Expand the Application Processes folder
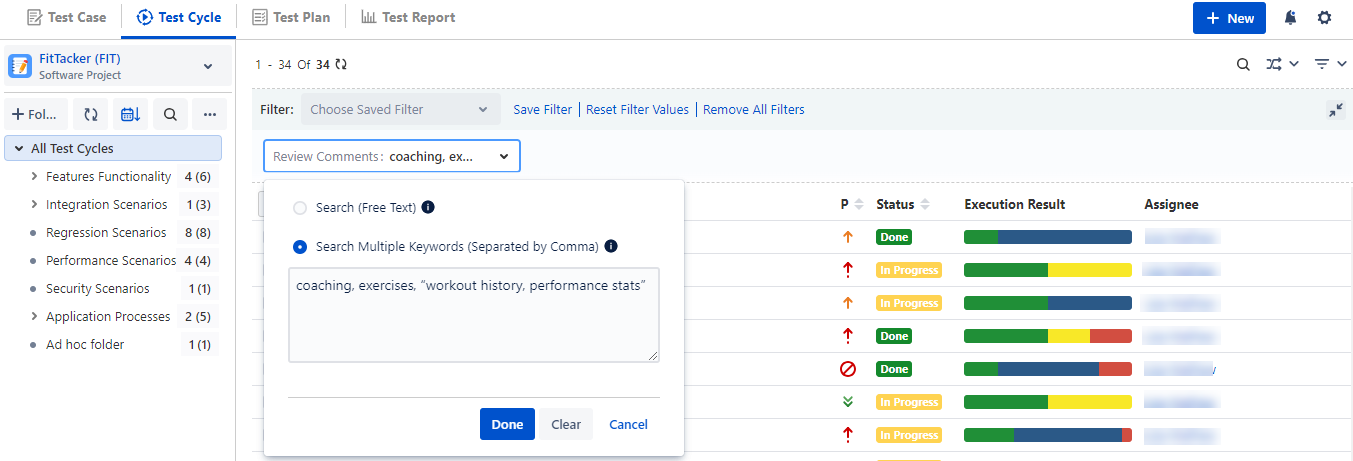Image resolution: width=1353 pixels, height=461 pixels. [x=35, y=316]
